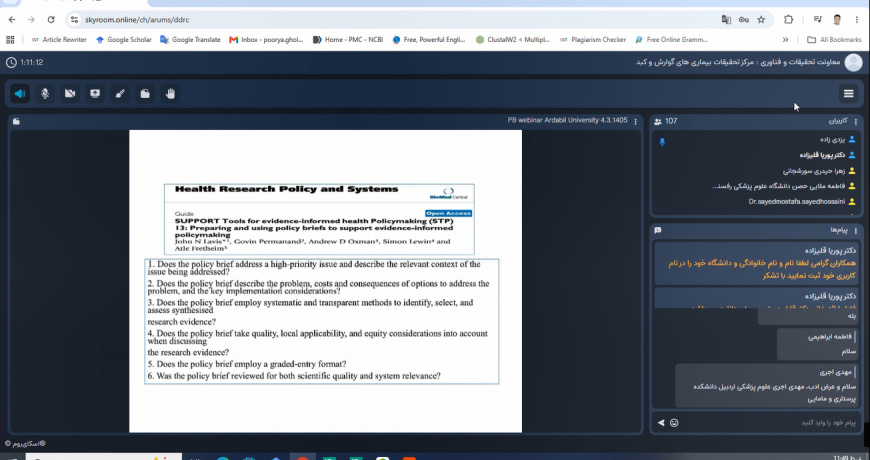870x460 pixels.
Task: Open password manager key icon
Action: (x=743, y=20)
